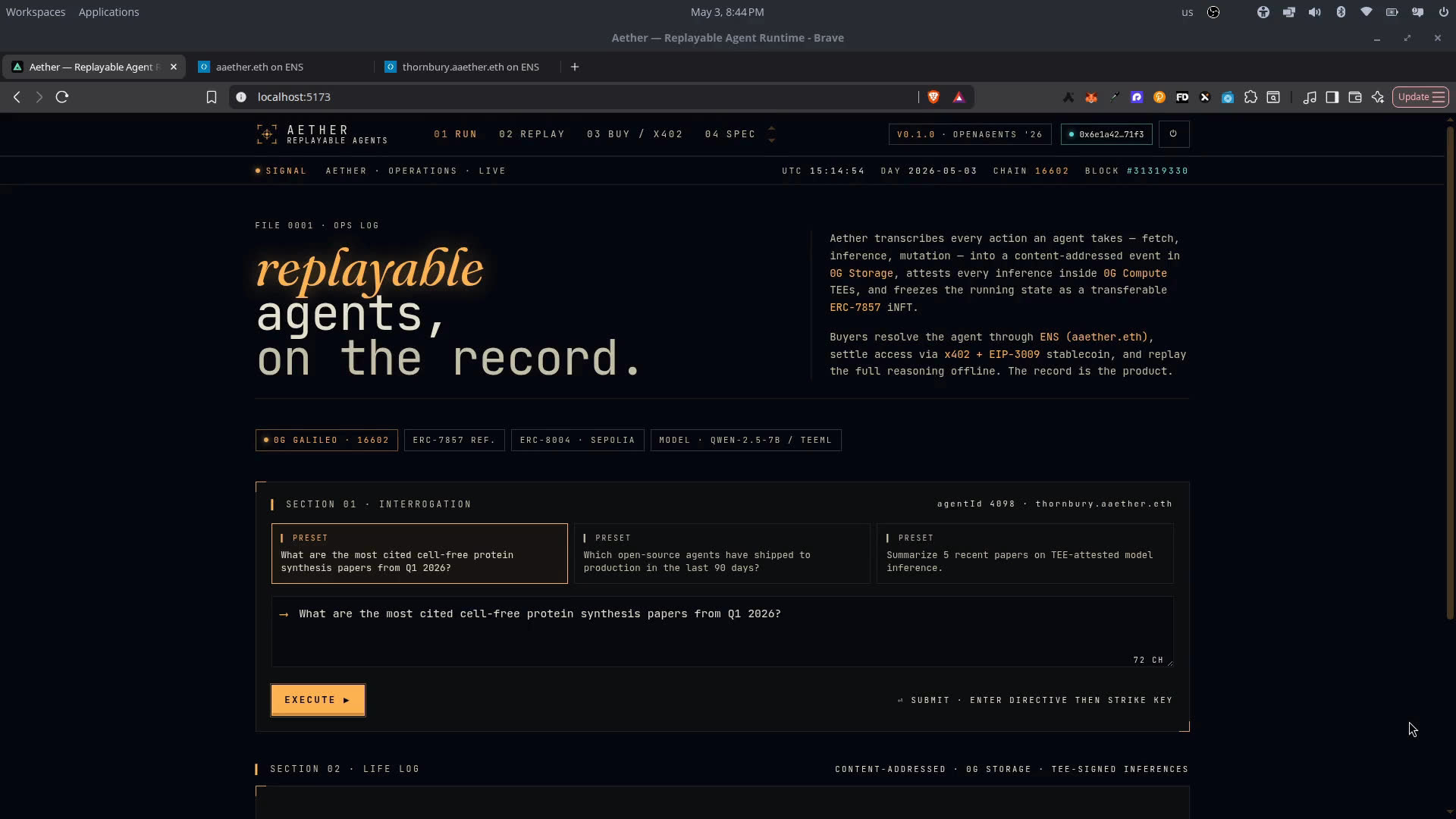Select the TEE-attested model inference preset
The width and height of the screenshot is (1456, 819).
tap(1025, 554)
